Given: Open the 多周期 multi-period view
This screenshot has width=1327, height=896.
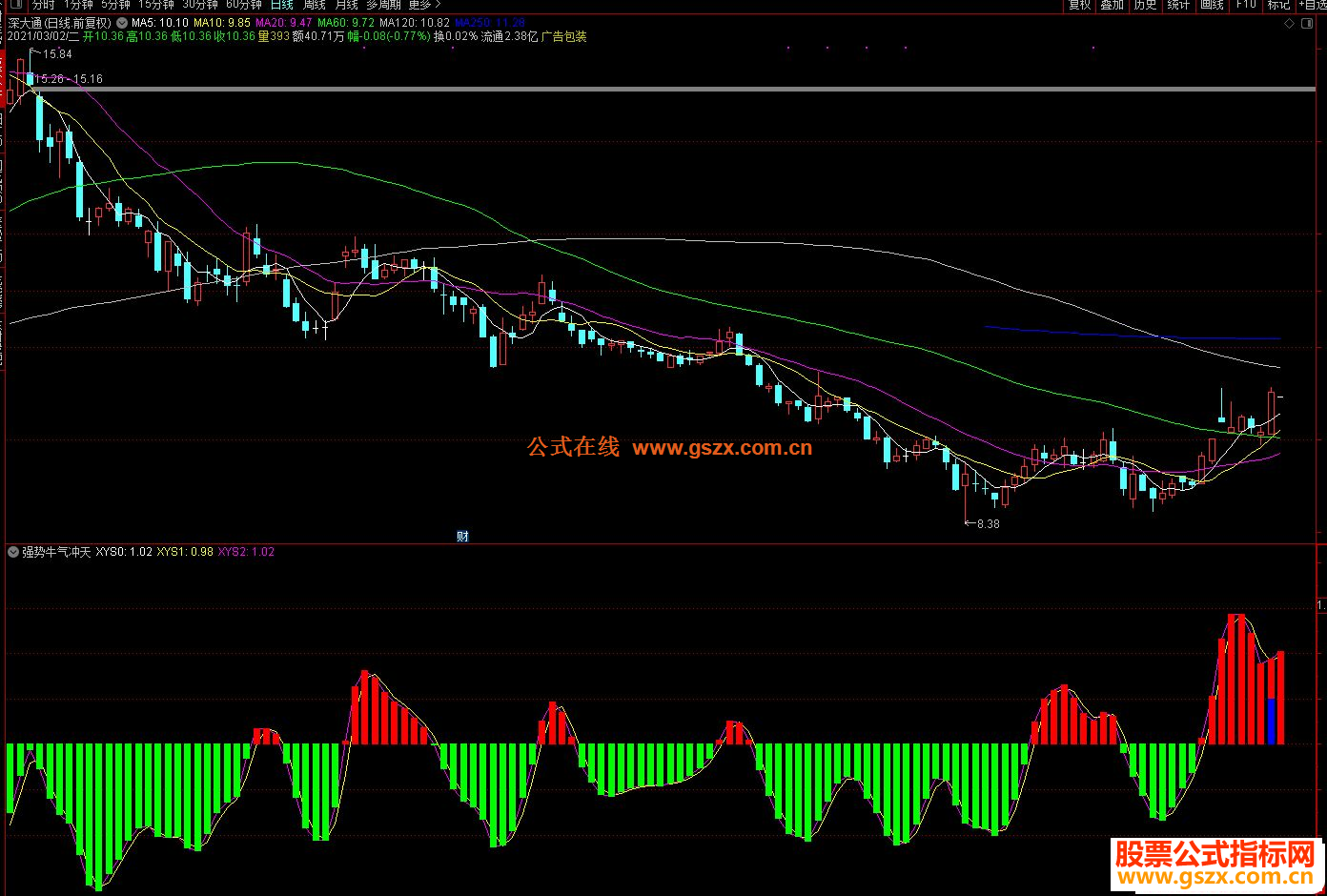Looking at the screenshot, I should 383,5.
